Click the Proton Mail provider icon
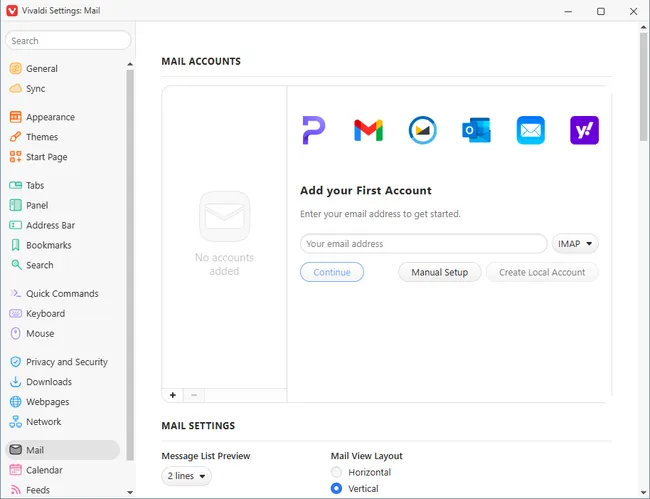 coord(314,130)
